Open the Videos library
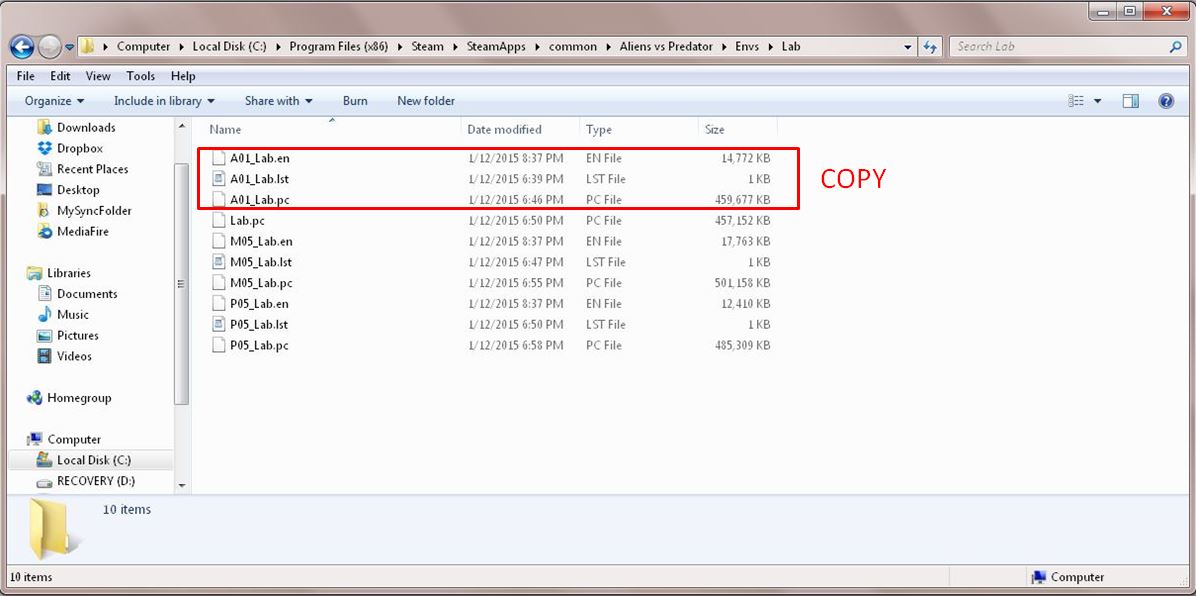This screenshot has width=1196, height=596. click(74, 356)
